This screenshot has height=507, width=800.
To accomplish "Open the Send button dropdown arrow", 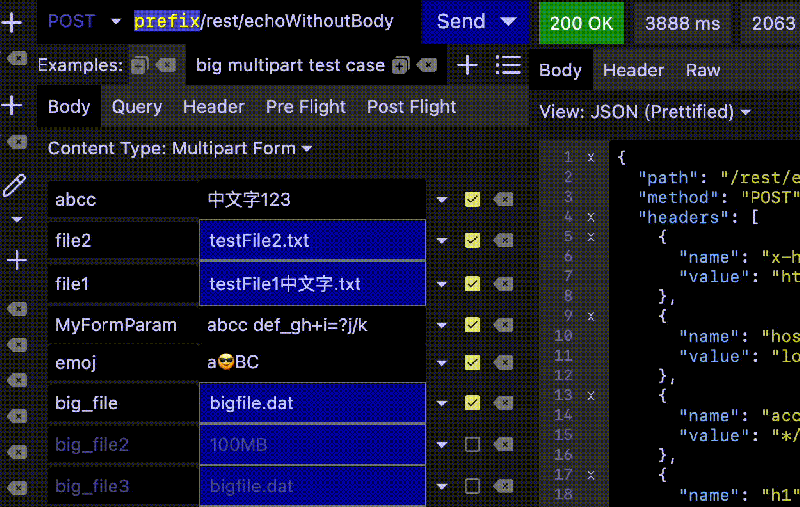I will click(509, 21).
